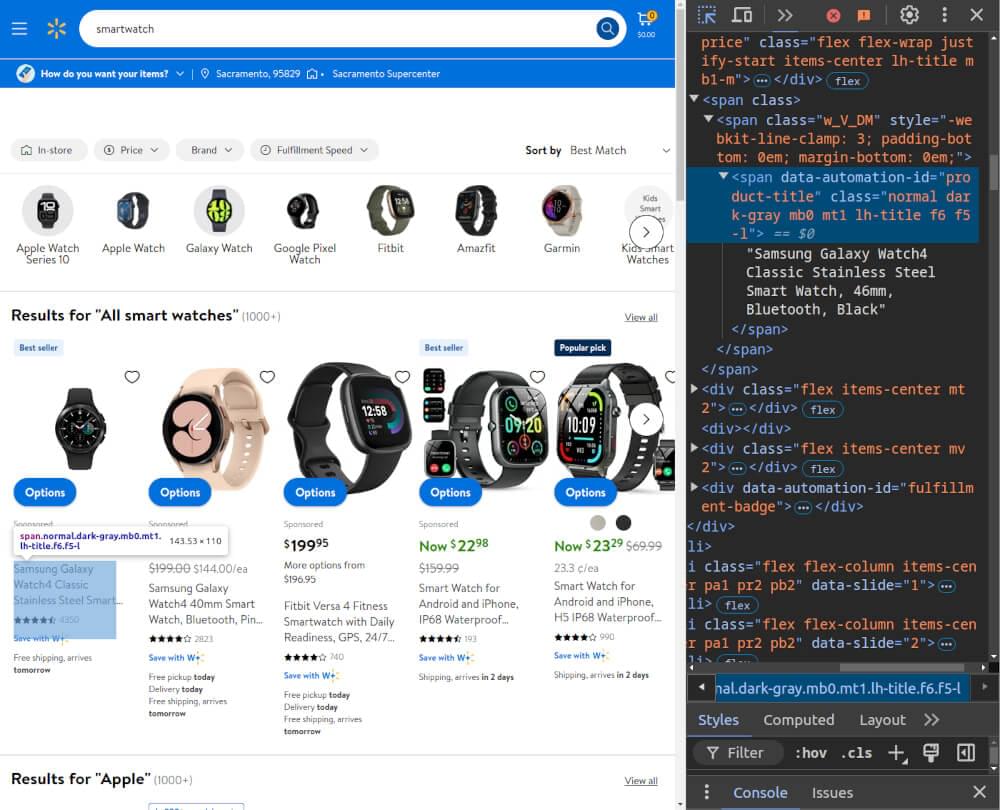Click the search magnifier icon
The image size is (1000, 810).
[x=607, y=29]
